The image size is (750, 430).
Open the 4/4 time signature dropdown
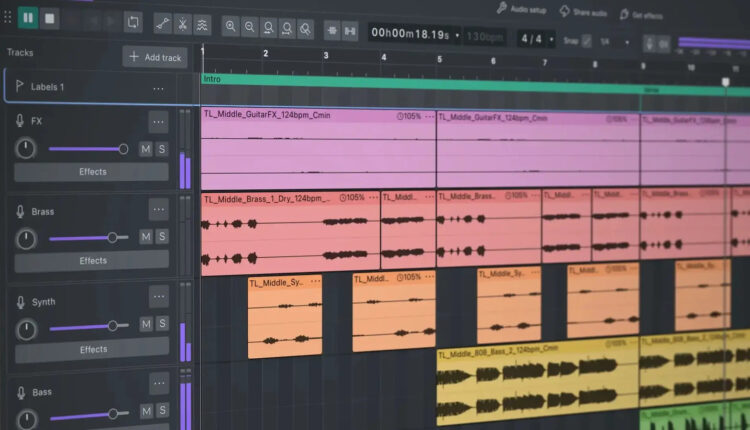(551, 39)
